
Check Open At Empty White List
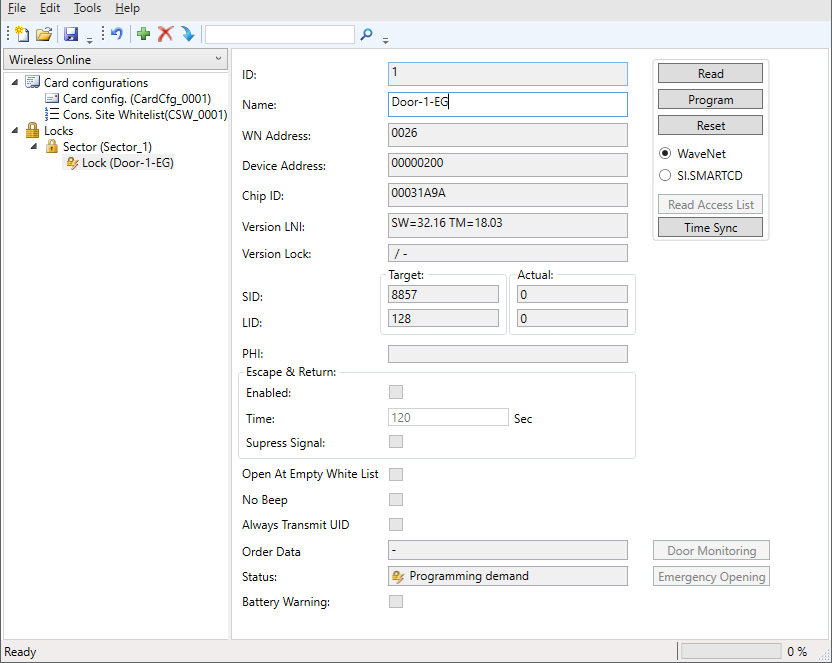pyautogui.click(x=396, y=474)
